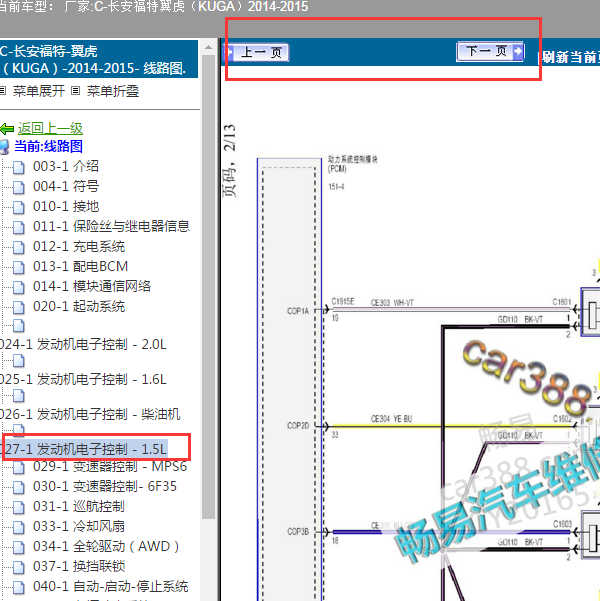600x601 pixels.
Task: Click CE303 WH-VT wire label
Action: (392, 303)
